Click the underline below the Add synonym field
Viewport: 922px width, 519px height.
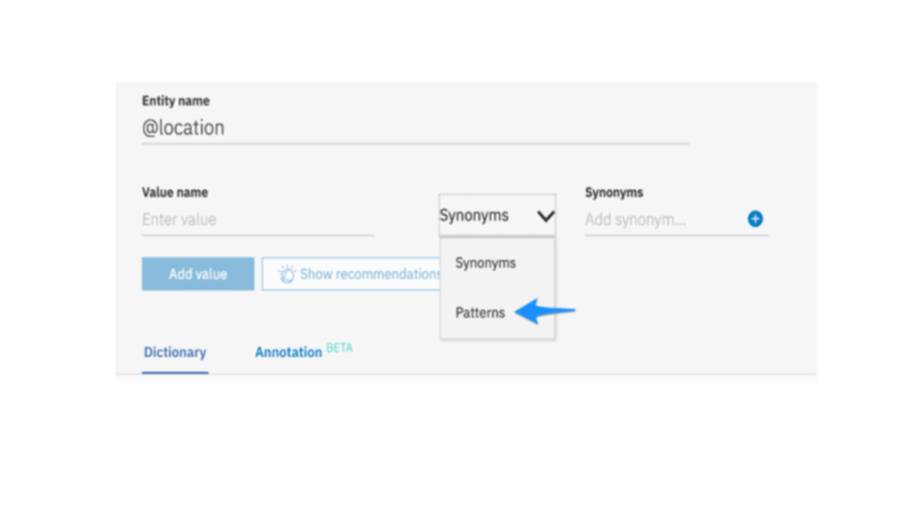click(x=676, y=236)
